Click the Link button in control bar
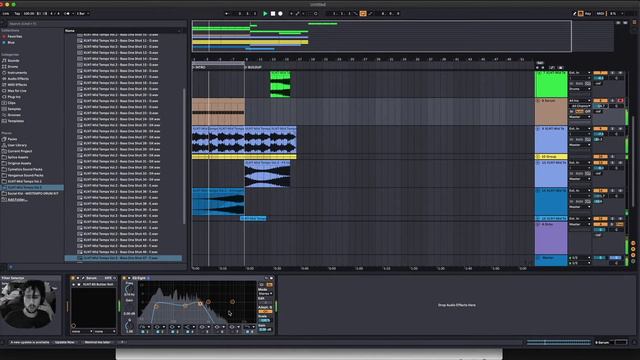Image resolution: width=640 pixels, height=360 pixels. 6,13
